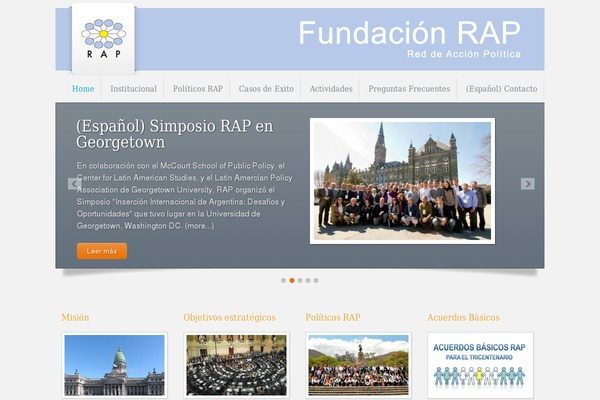Open the Home menu item
Screen dimensions: 600x400
click(x=83, y=89)
